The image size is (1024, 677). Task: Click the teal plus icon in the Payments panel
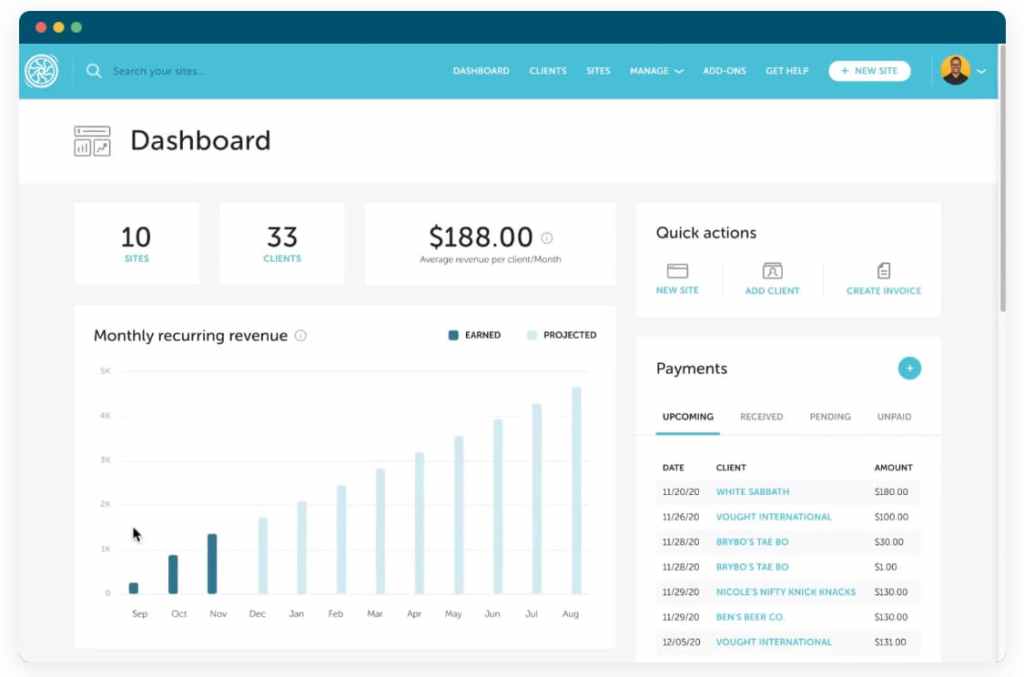909,368
